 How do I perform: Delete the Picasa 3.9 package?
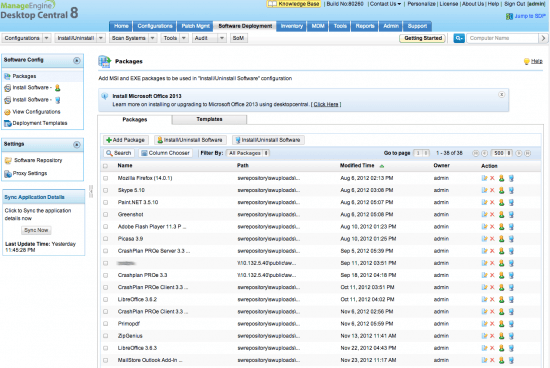coord(492,239)
